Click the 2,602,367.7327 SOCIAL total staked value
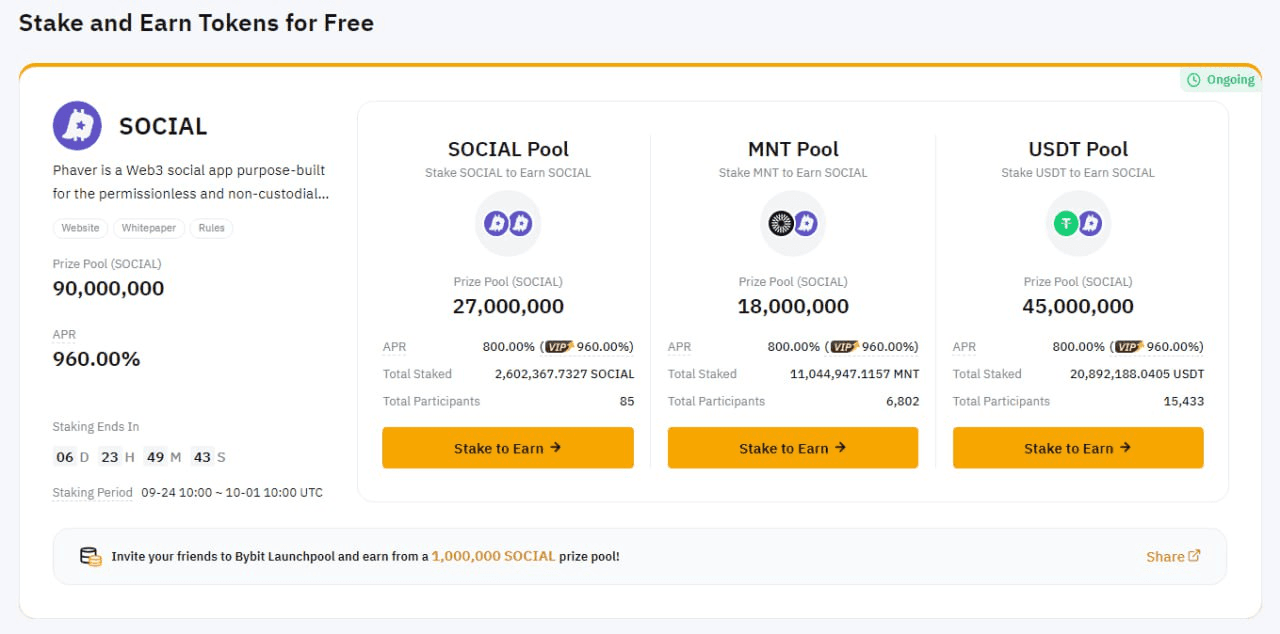 click(564, 374)
